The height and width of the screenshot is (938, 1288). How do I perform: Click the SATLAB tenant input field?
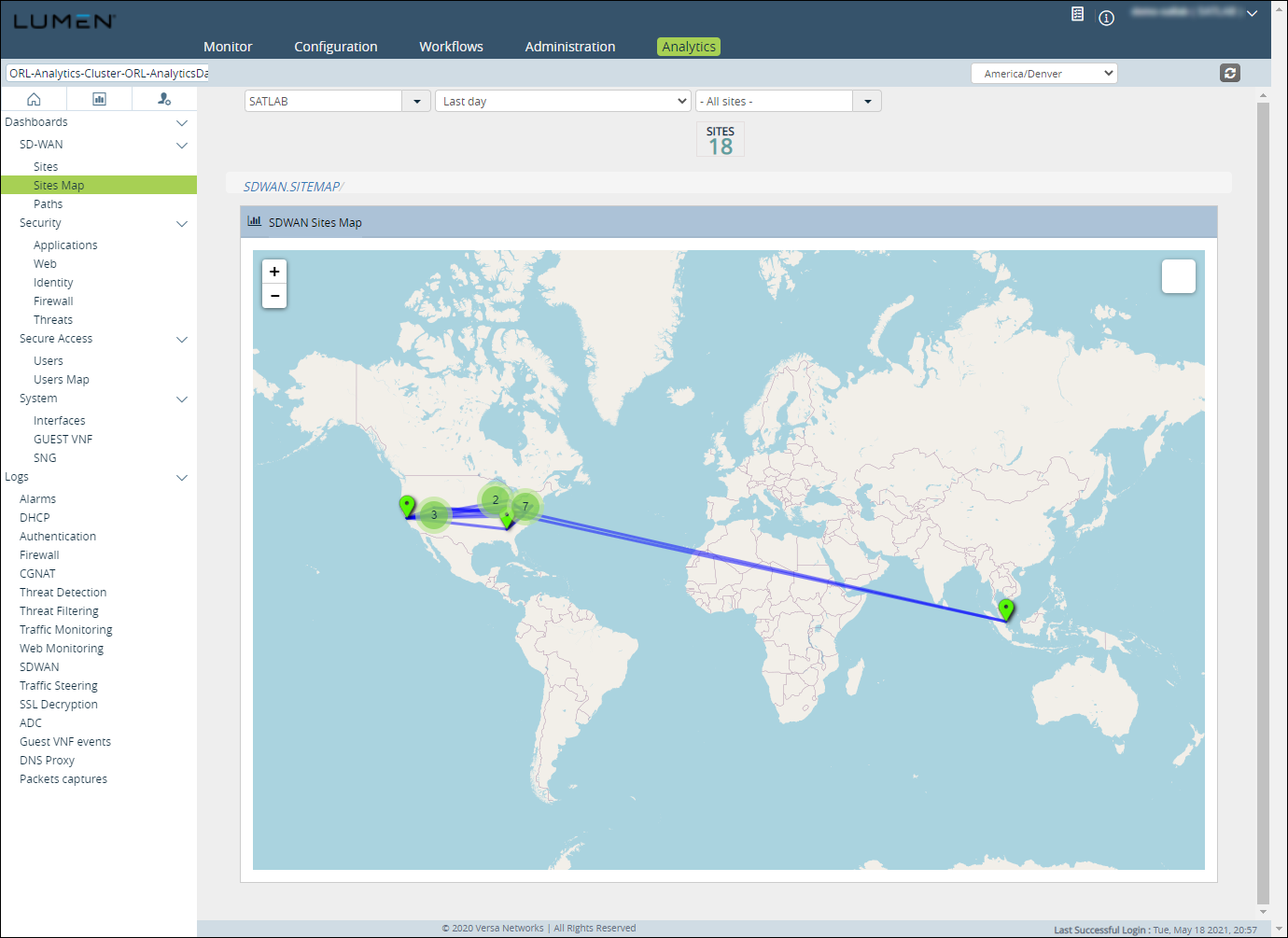pyautogui.click(x=322, y=101)
